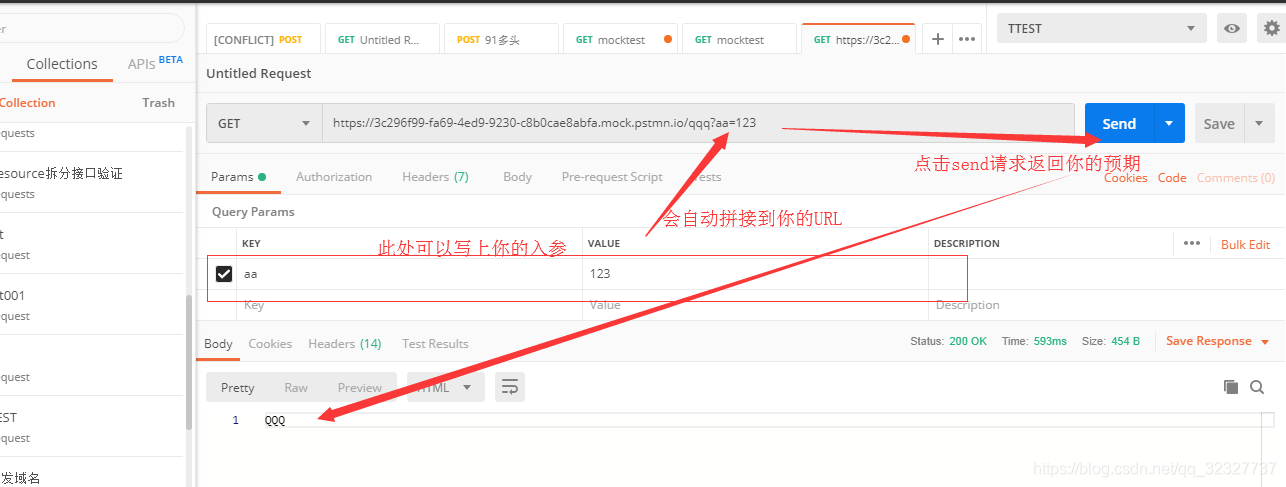Open the Save button dropdown arrow
Image resolution: width=1286 pixels, height=487 pixels.
coord(1259,124)
